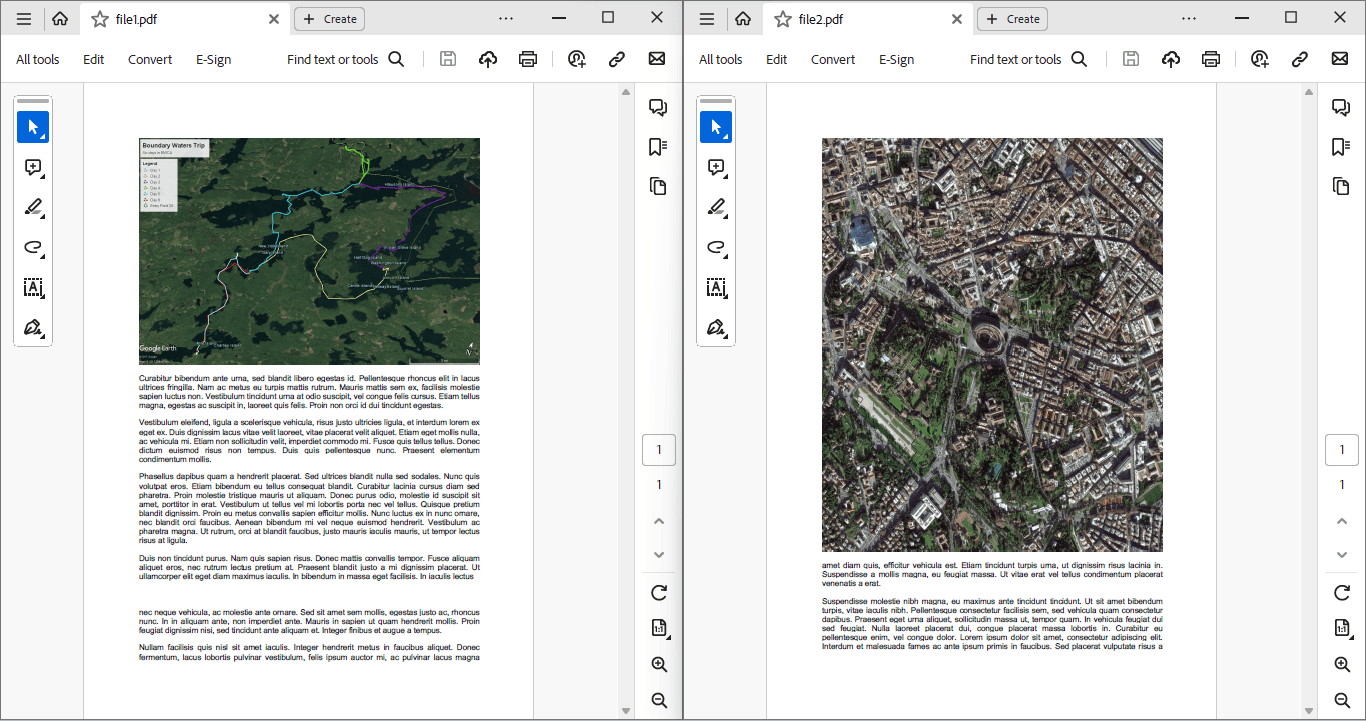Open hamburger menu in file1.pdf window

(x=24, y=19)
